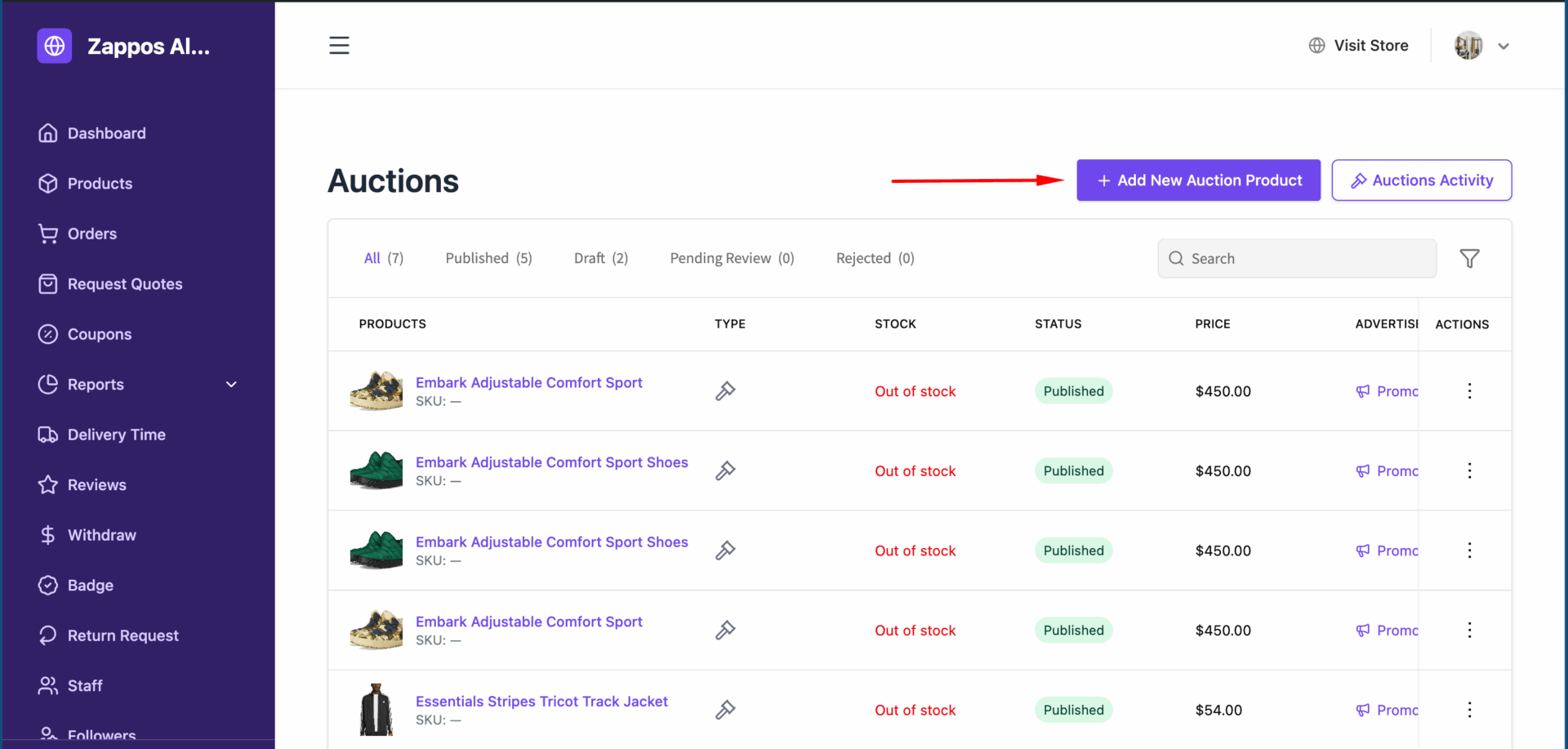Viewport: 1568px width, 749px height.
Task: Open actions menu for second Embark Comfort Sport row
Action: [1469, 631]
